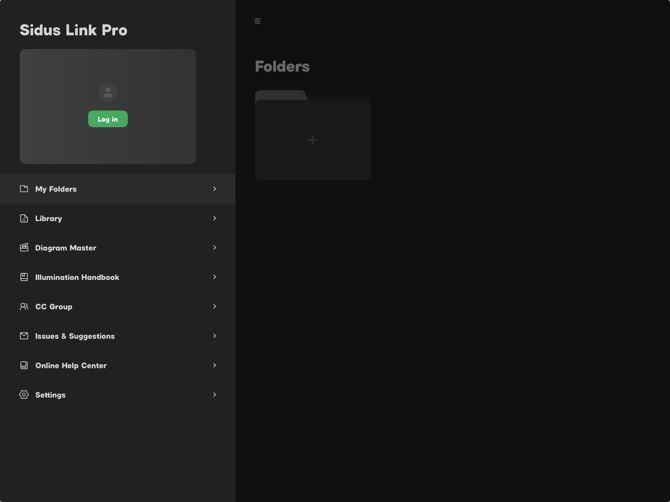Expand the Online Help Center chevron

tap(215, 365)
